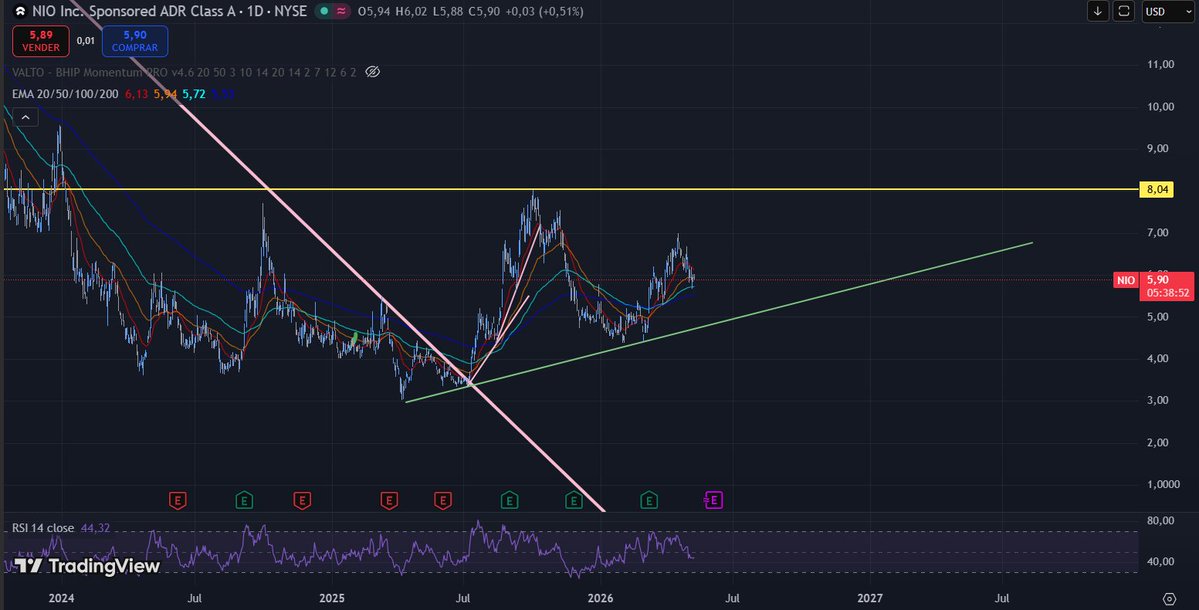Screen dimensions: 1199x610
Task: Open green earnings marker after July 2024
Action: point(244,501)
